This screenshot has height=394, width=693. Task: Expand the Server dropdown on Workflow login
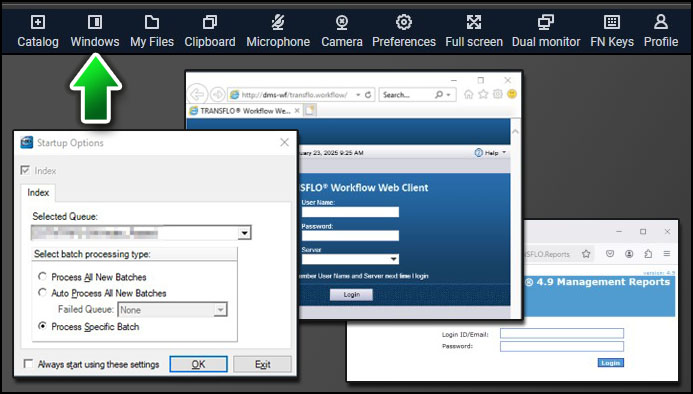(393, 259)
